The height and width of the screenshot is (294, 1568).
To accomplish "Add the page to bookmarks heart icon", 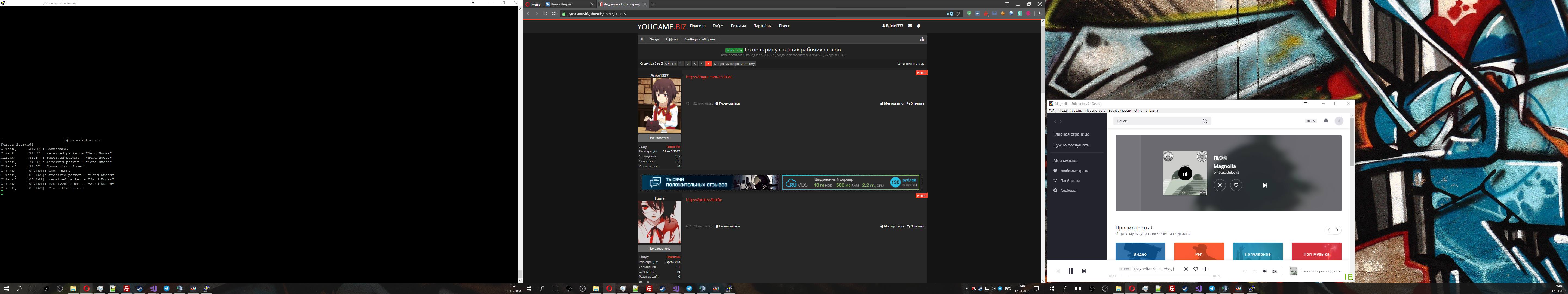I will coord(958,13).
